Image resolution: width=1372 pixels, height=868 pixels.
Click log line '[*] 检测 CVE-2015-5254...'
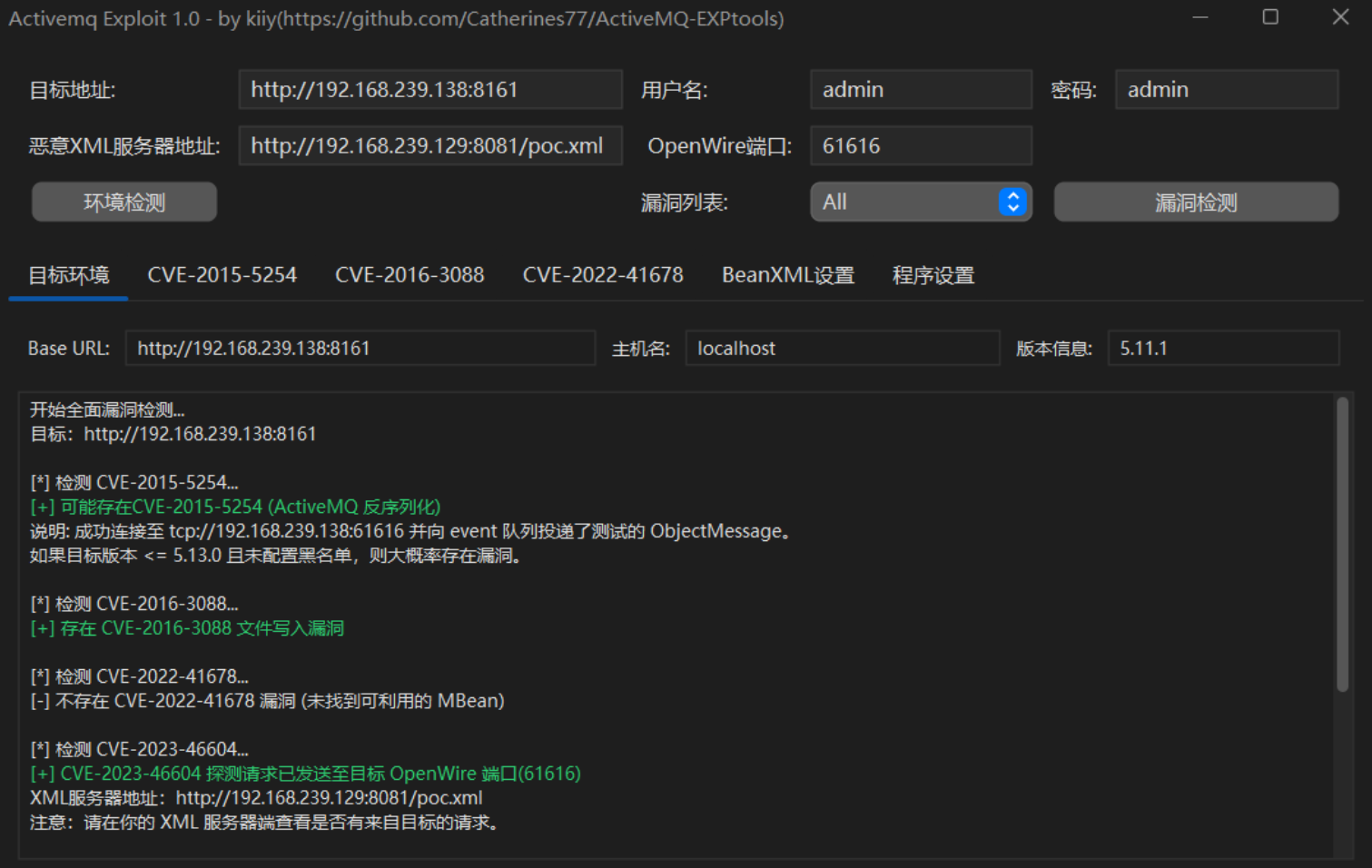[134, 483]
